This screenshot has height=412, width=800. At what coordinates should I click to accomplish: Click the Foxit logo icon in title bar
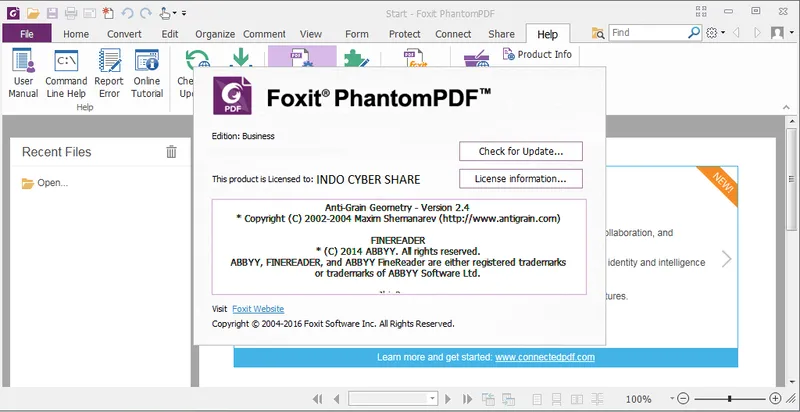(14, 12)
